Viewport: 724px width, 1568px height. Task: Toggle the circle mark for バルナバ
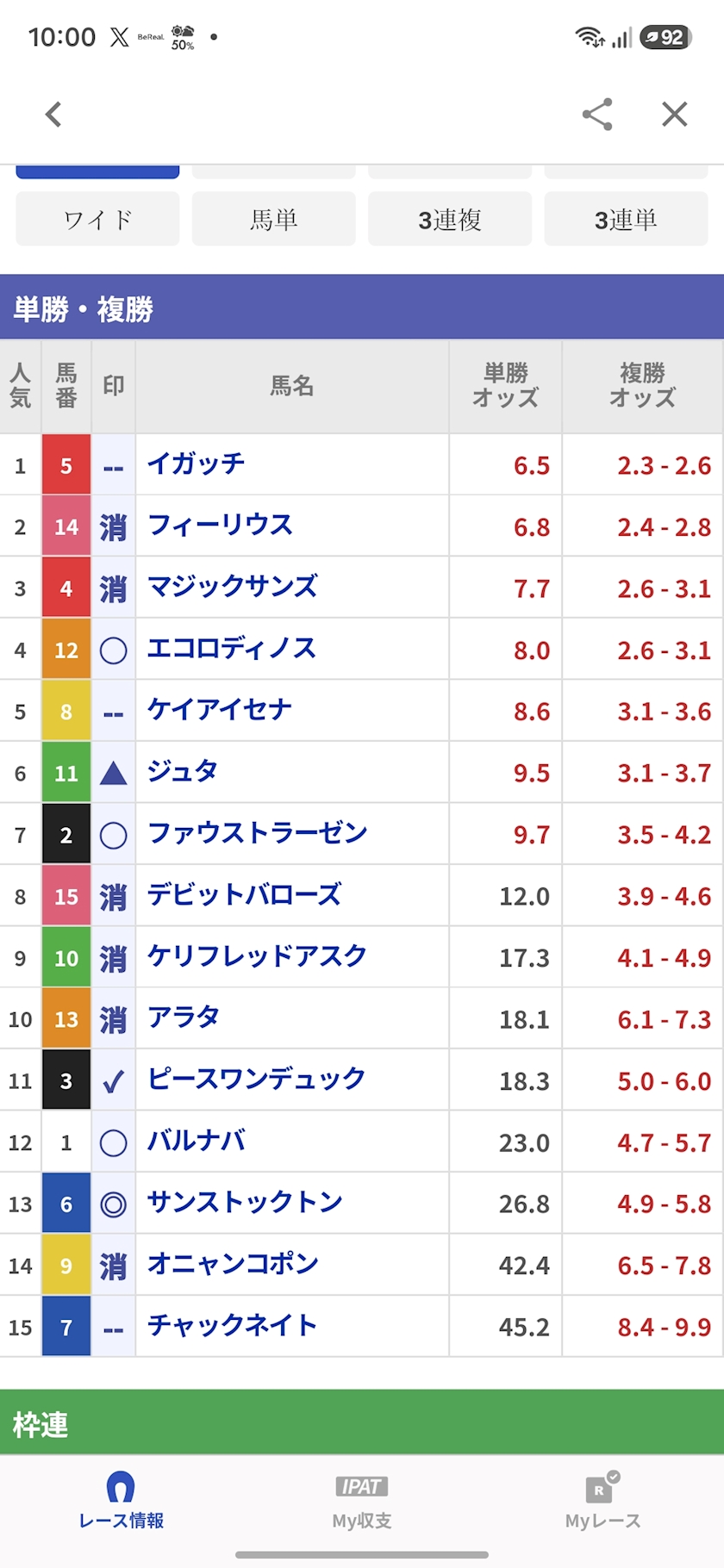(x=113, y=1142)
